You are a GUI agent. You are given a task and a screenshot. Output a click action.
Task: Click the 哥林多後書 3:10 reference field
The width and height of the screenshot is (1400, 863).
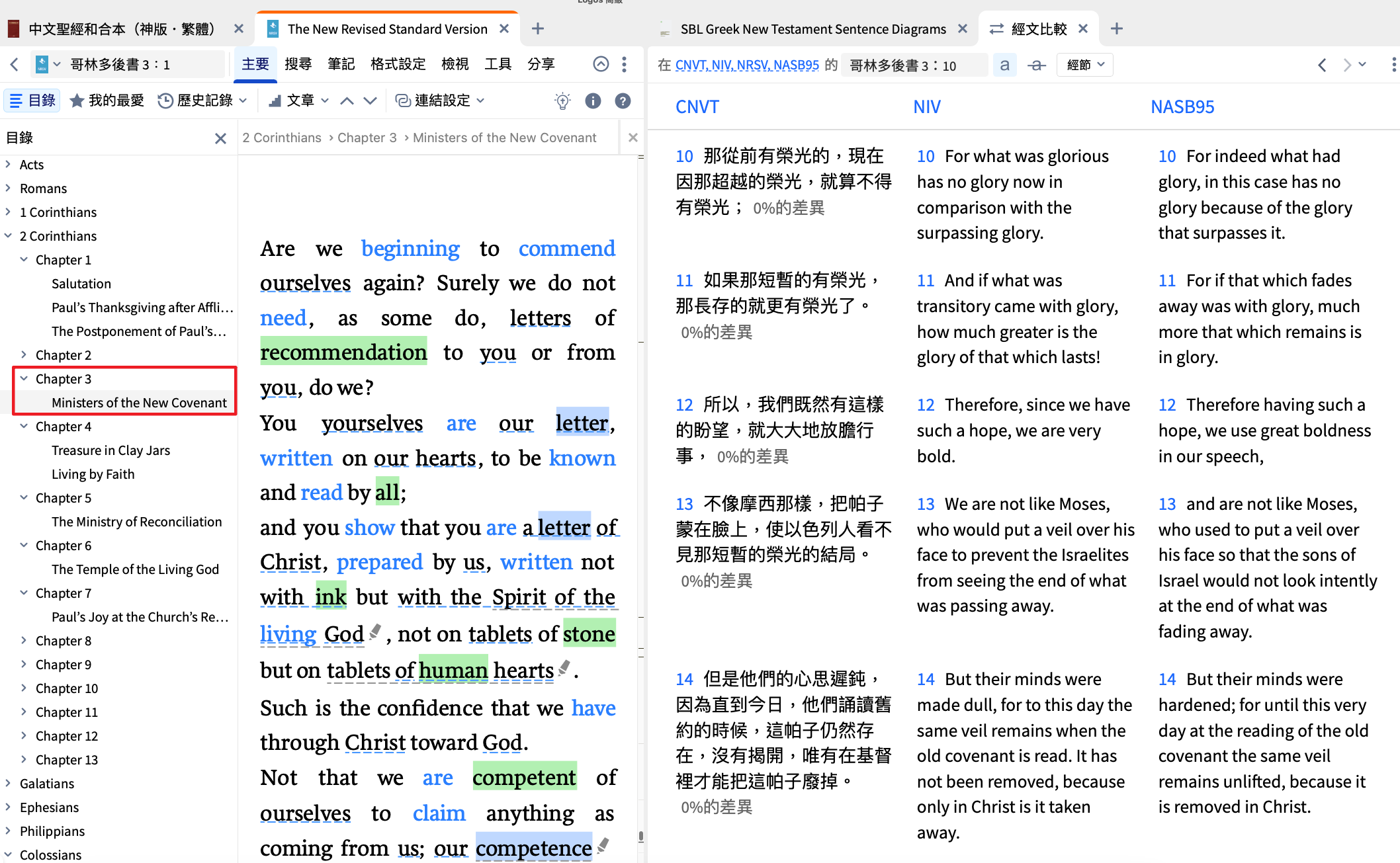pos(913,65)
